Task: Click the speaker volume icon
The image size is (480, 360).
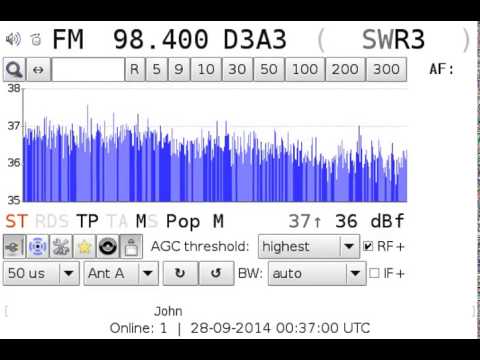Action: [x=13, y=39]
